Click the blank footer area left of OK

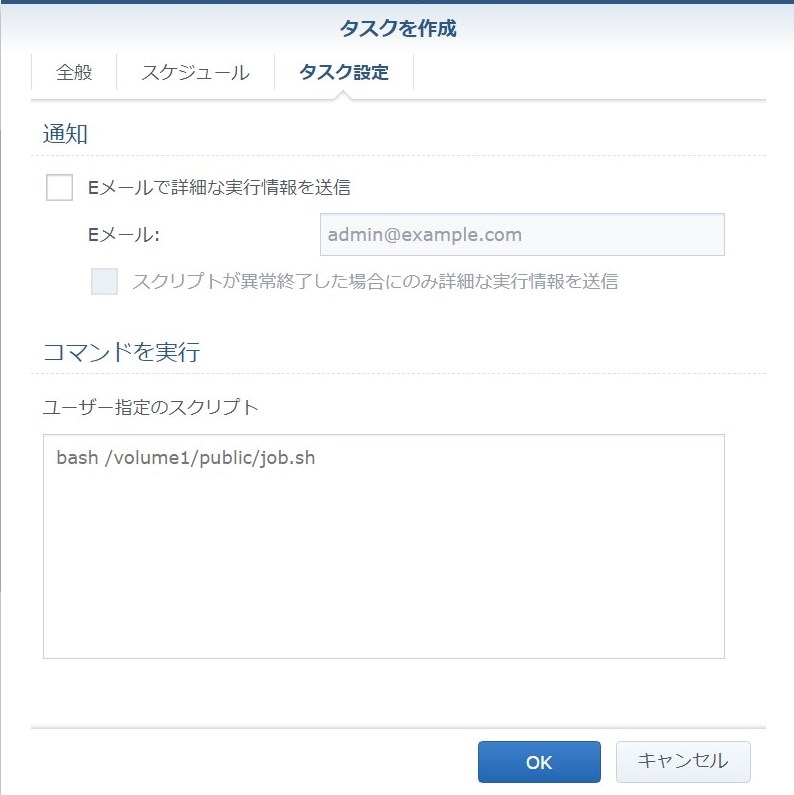(x=250, y=761)
